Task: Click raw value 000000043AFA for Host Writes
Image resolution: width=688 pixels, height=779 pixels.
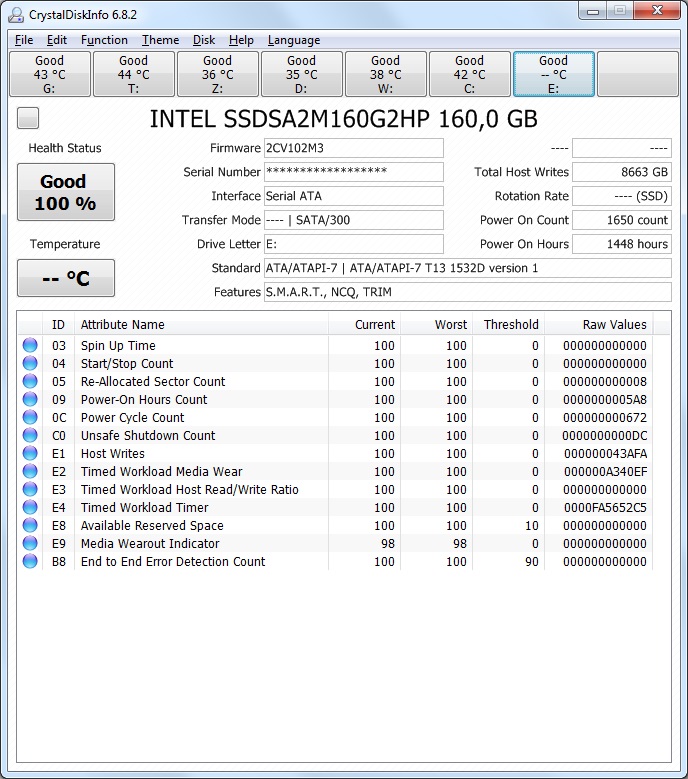Action: 605,454
